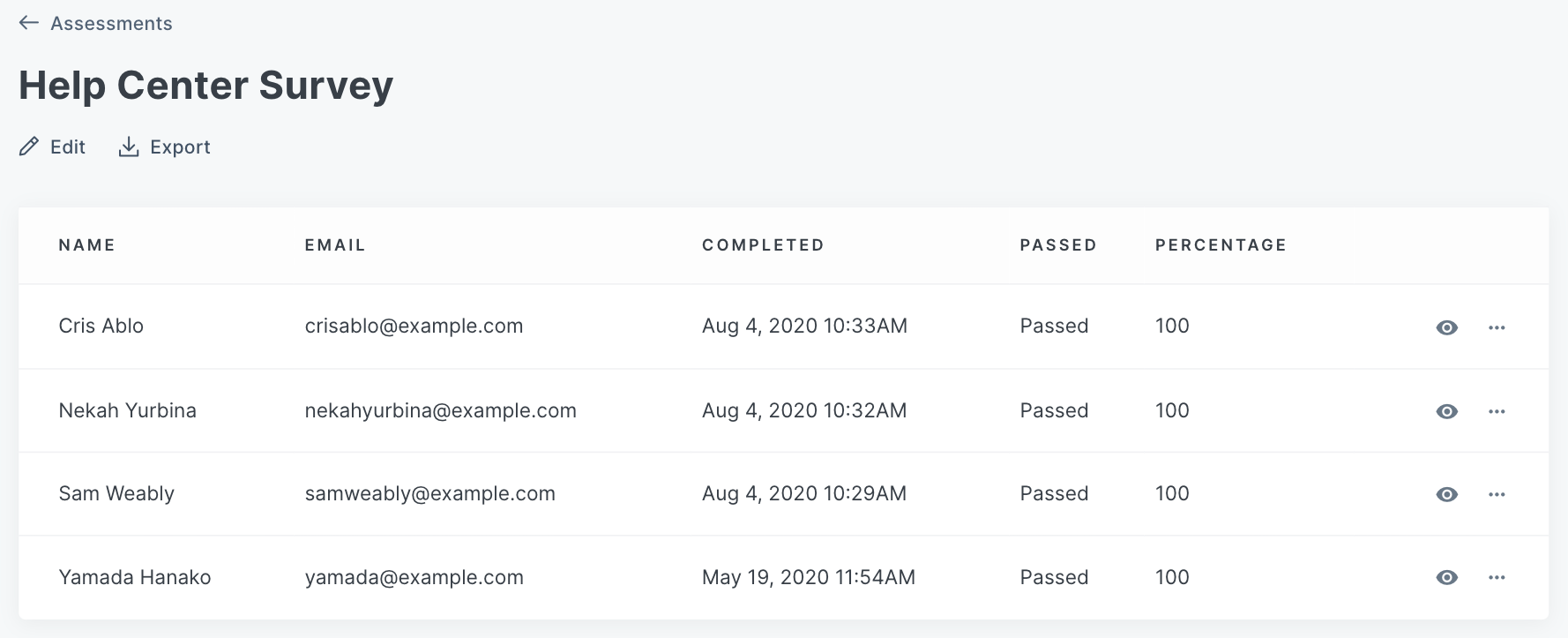Open the more options menu for Sam Weably

click(1497, 494)
